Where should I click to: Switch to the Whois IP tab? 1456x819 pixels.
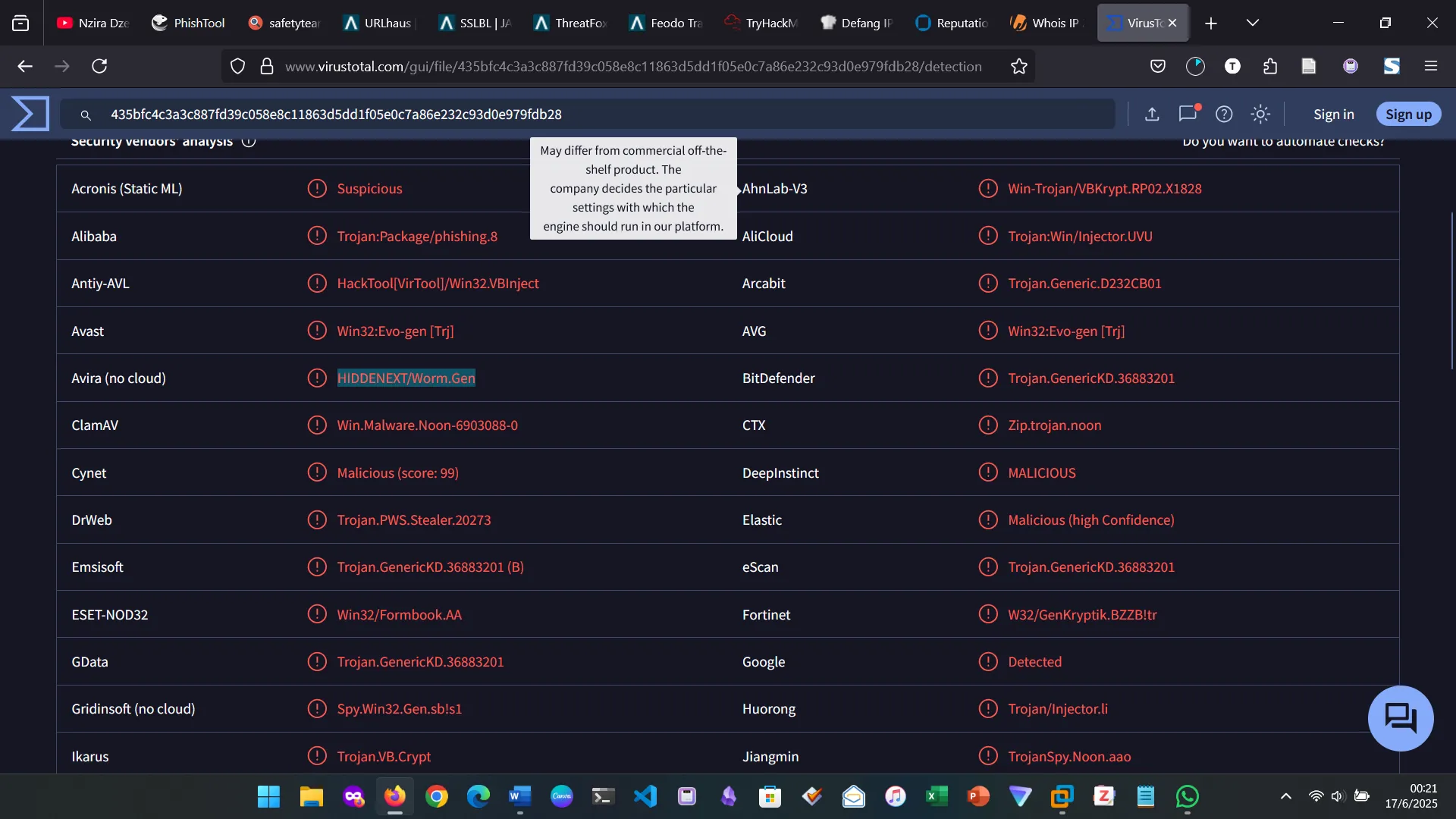coord(1046,23)
